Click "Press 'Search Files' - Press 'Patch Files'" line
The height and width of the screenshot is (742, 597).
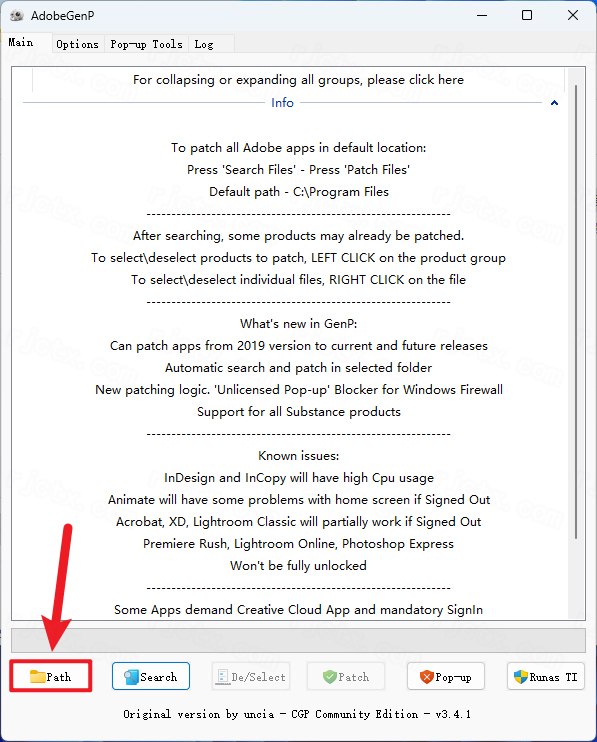point(298,169)
